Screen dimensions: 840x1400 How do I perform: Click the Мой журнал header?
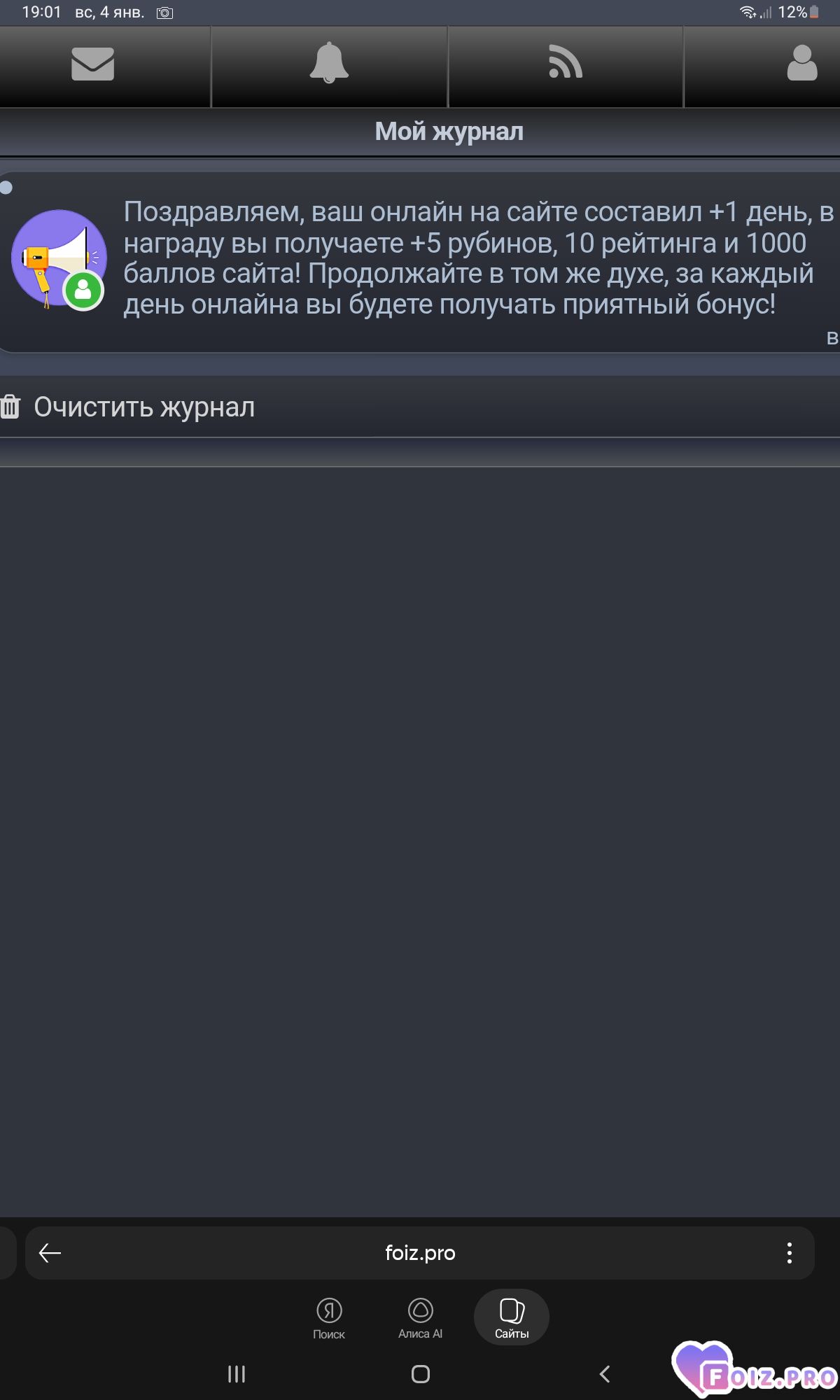pos(449,132)
